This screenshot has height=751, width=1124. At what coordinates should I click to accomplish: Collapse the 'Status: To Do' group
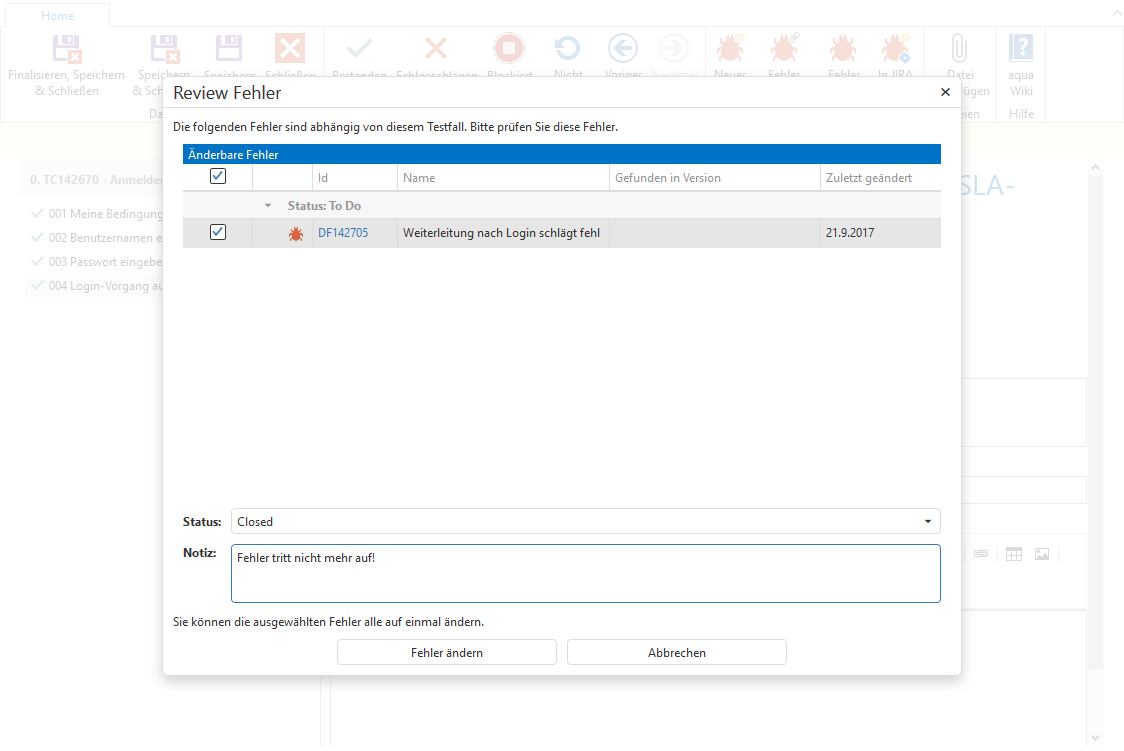(x=268, y=206)
